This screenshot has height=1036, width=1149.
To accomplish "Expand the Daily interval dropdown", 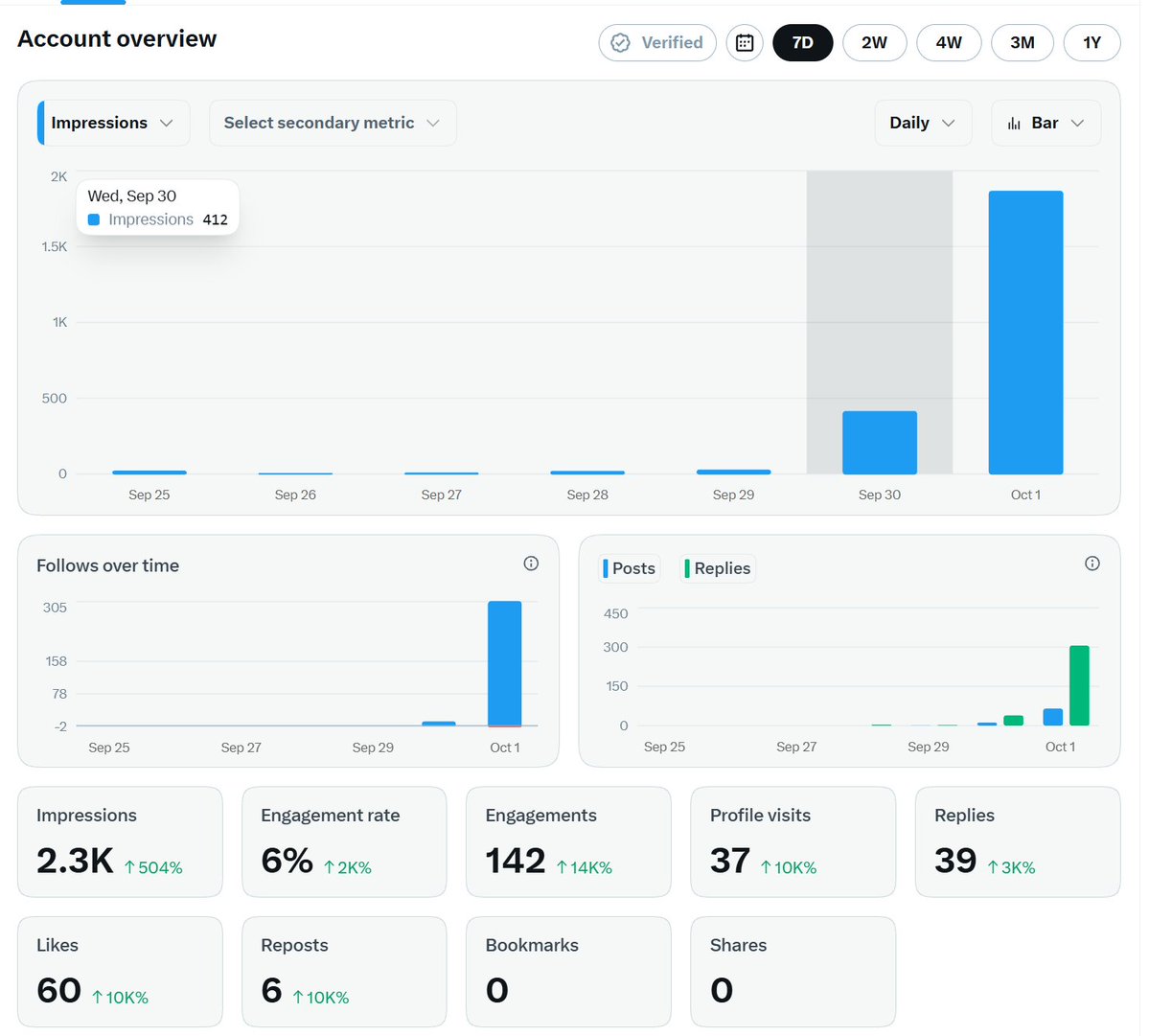I will coord(923,123).
